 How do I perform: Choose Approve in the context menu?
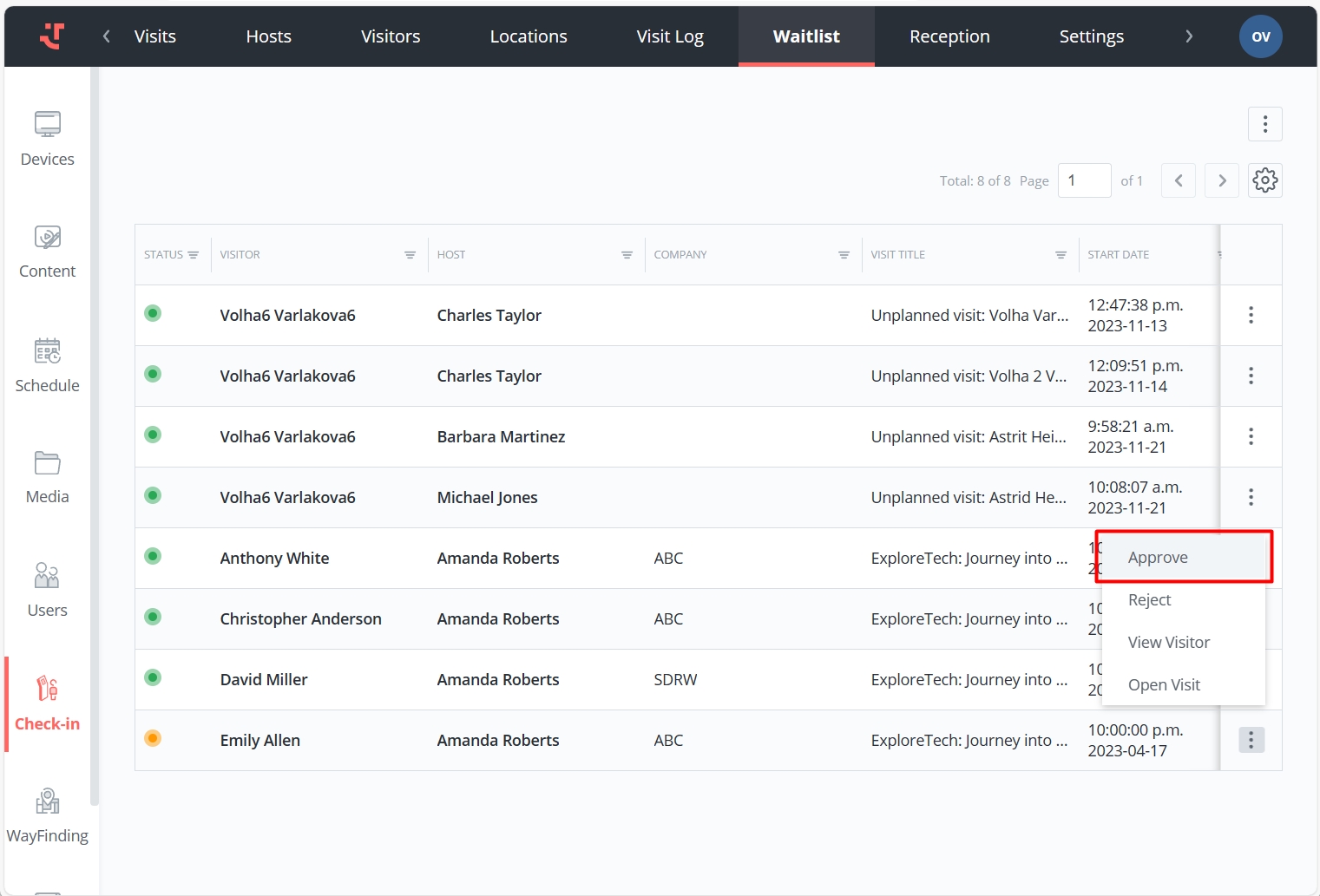click(x=1158, y=558)
